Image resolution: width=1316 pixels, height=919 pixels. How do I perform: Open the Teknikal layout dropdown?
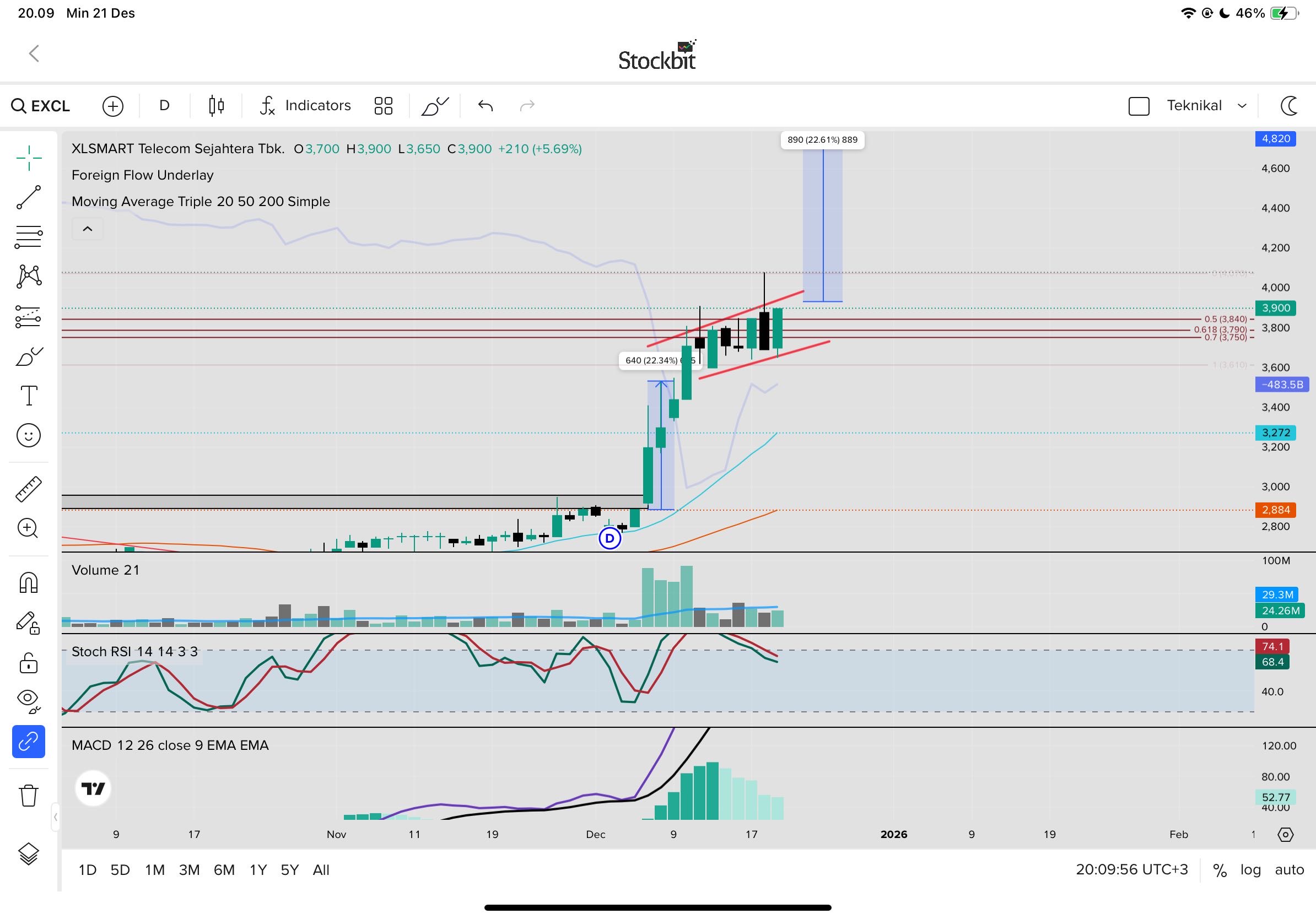tap(1206, 105)
